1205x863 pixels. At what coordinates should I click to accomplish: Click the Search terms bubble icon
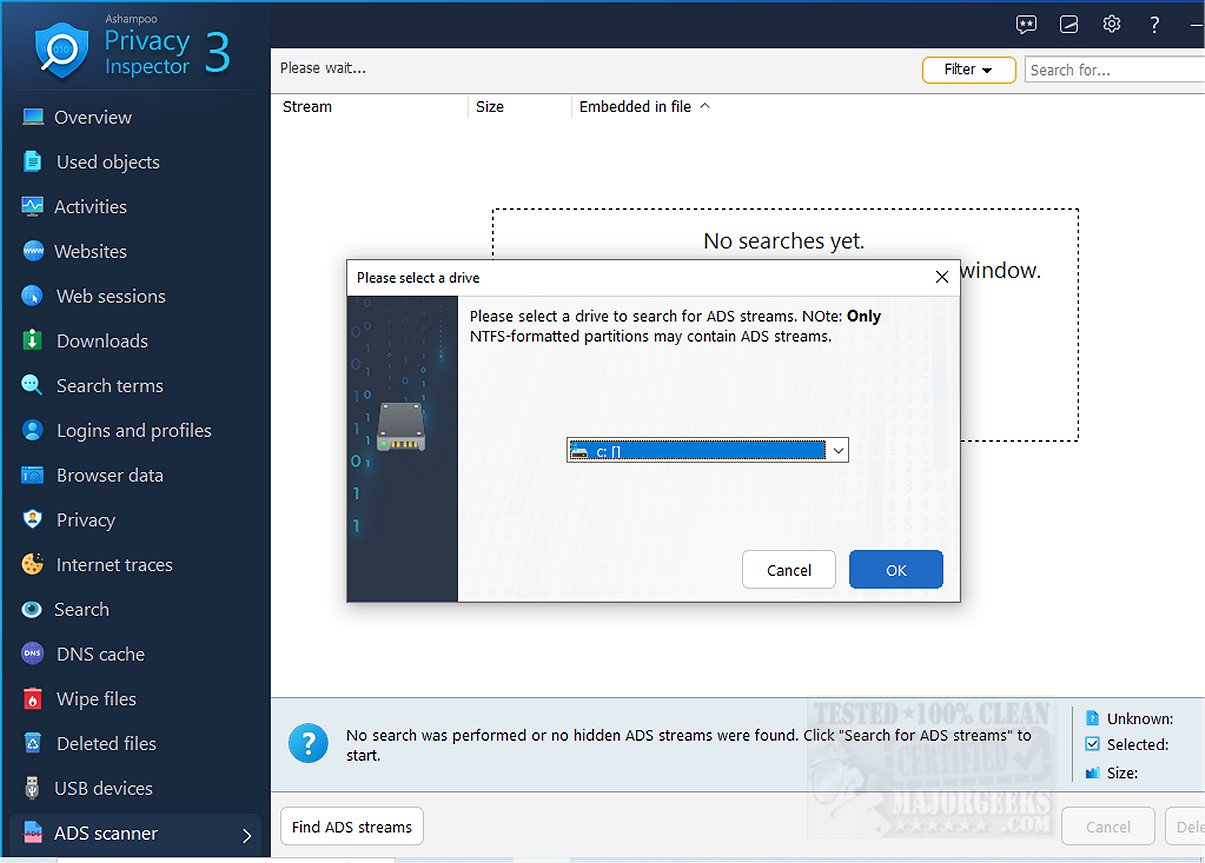pyautogui.click(x=33, y=385)
